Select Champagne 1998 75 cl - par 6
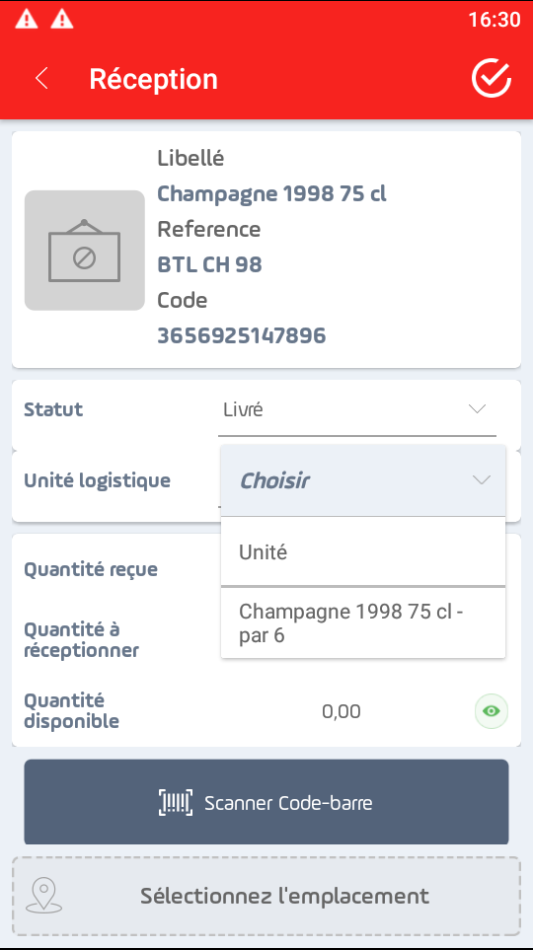 363,623
